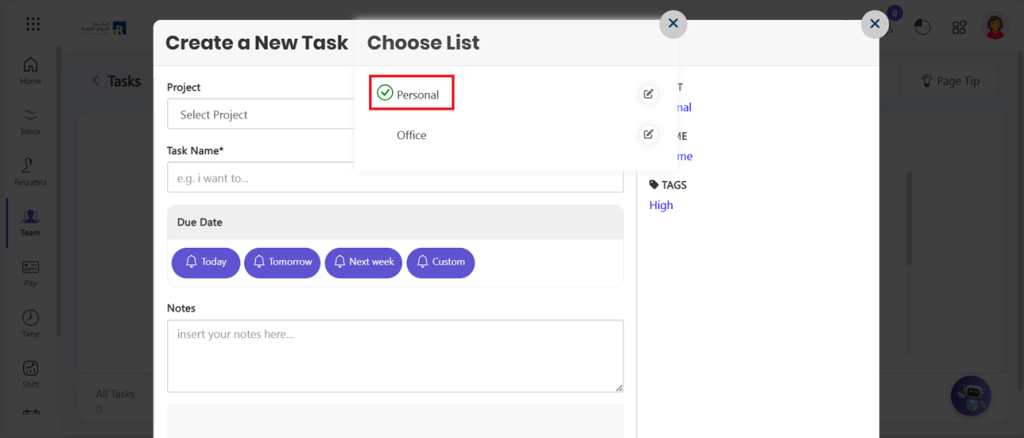Open the Pay section icon

click(31, 273)
